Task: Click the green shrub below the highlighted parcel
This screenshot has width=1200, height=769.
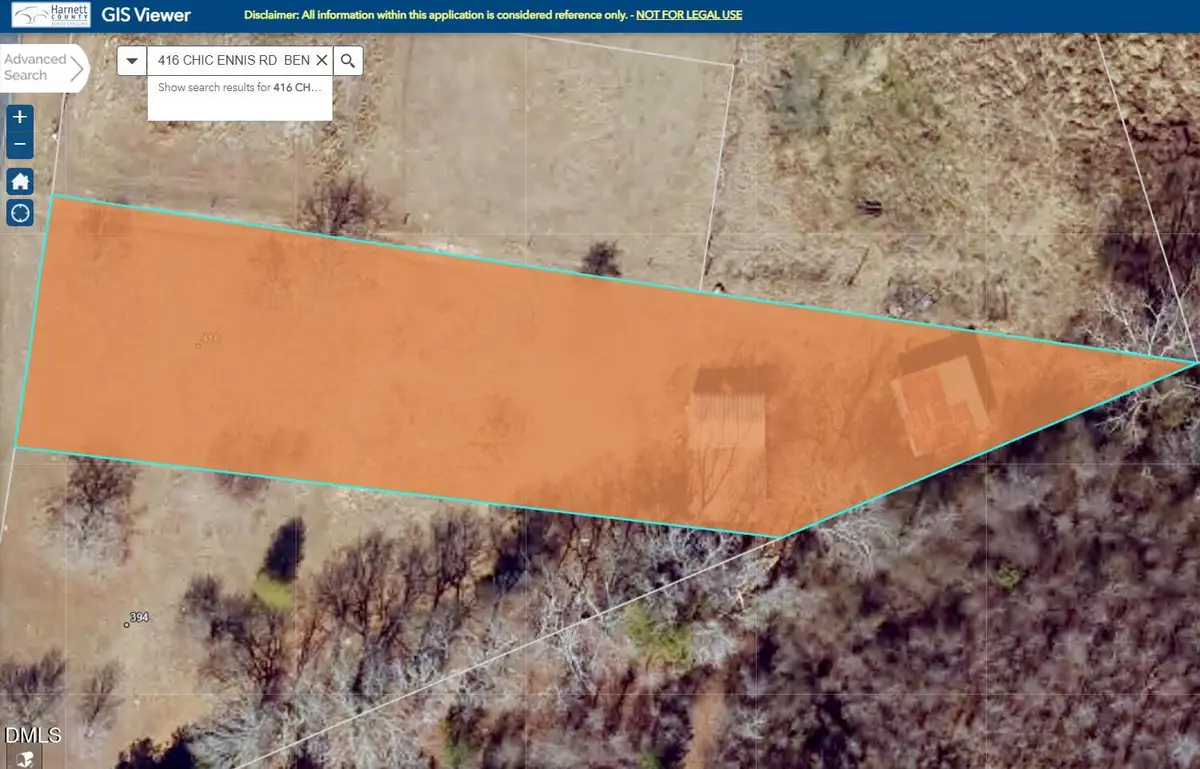Action: (272, 590)
